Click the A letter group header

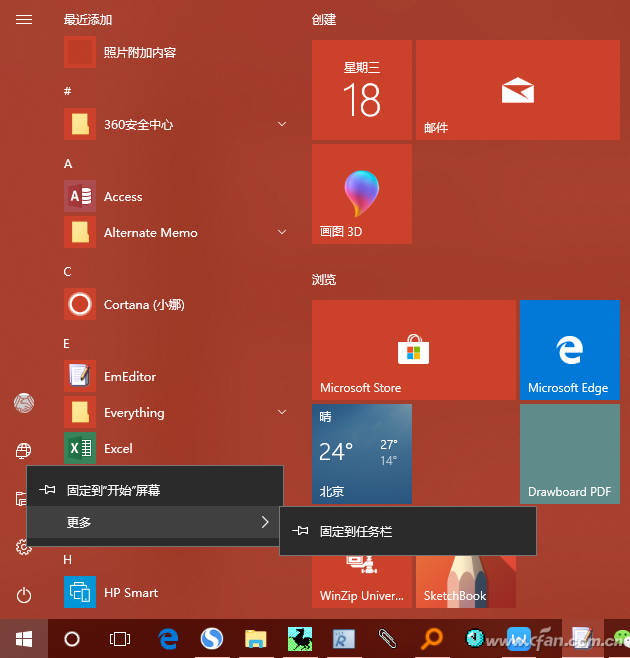pos(68,163)
